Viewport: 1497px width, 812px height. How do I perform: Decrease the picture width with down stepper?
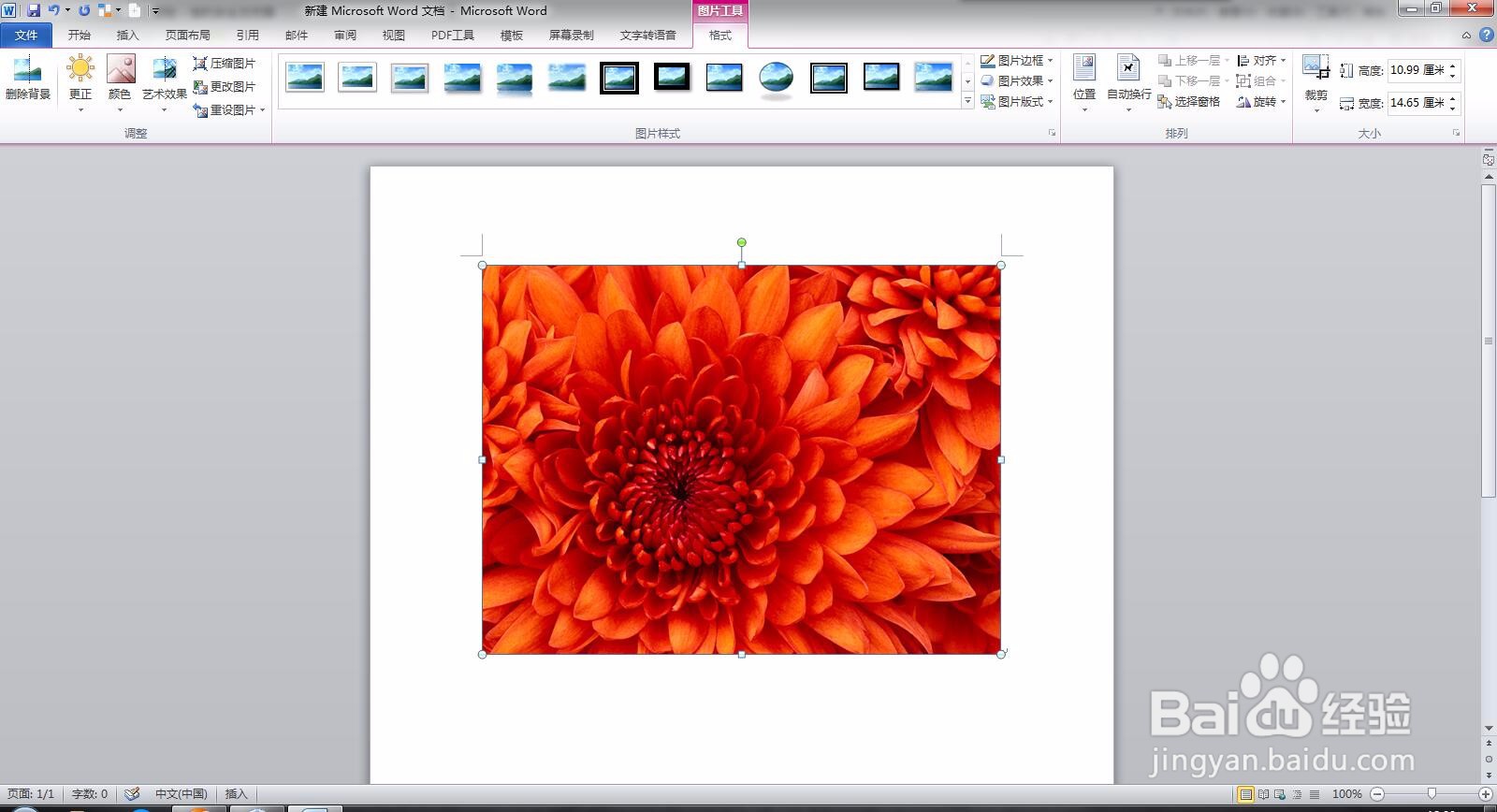pos(1453,109)
